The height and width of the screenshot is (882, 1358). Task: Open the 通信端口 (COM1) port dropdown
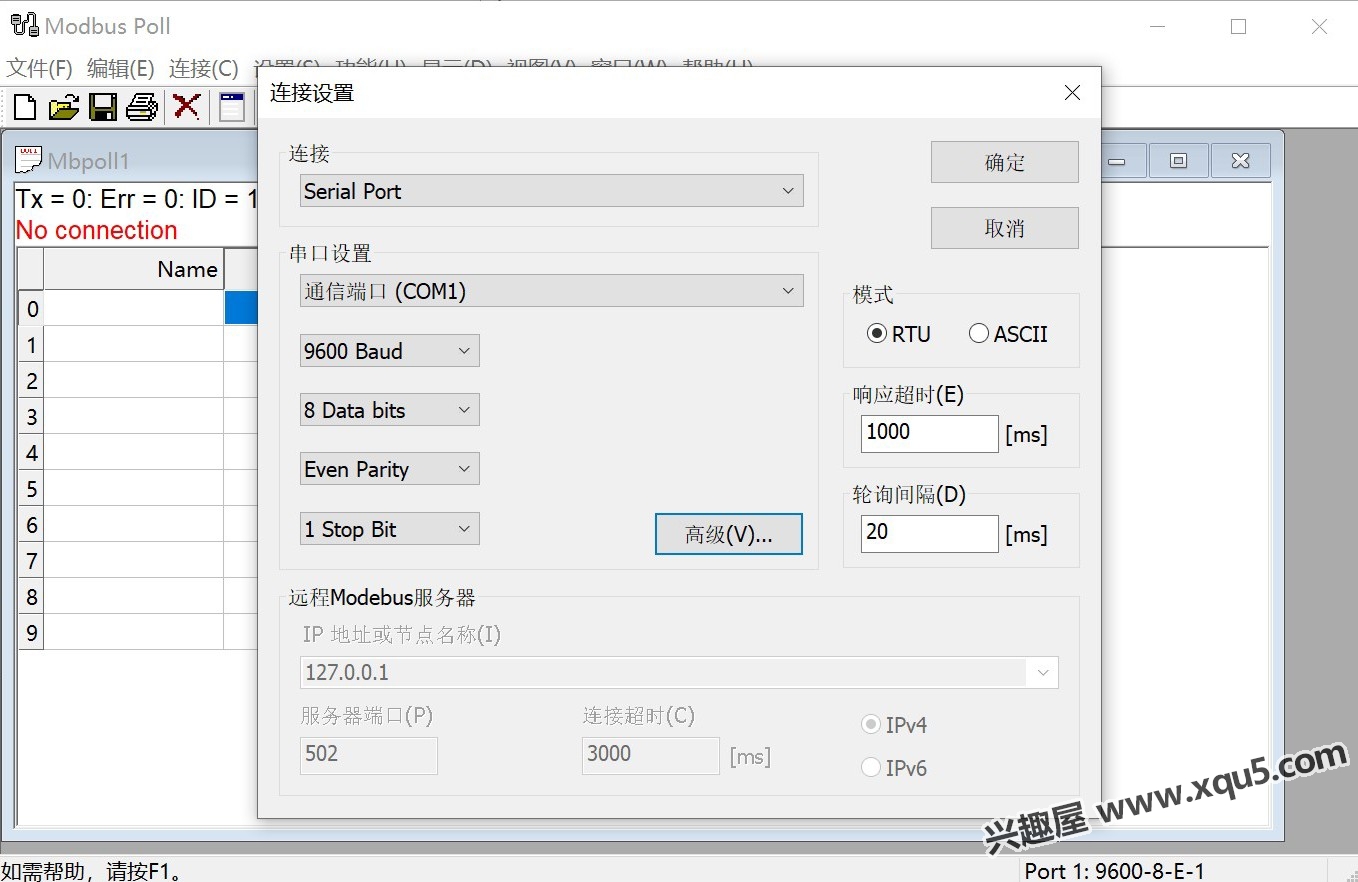click(552, 291)
